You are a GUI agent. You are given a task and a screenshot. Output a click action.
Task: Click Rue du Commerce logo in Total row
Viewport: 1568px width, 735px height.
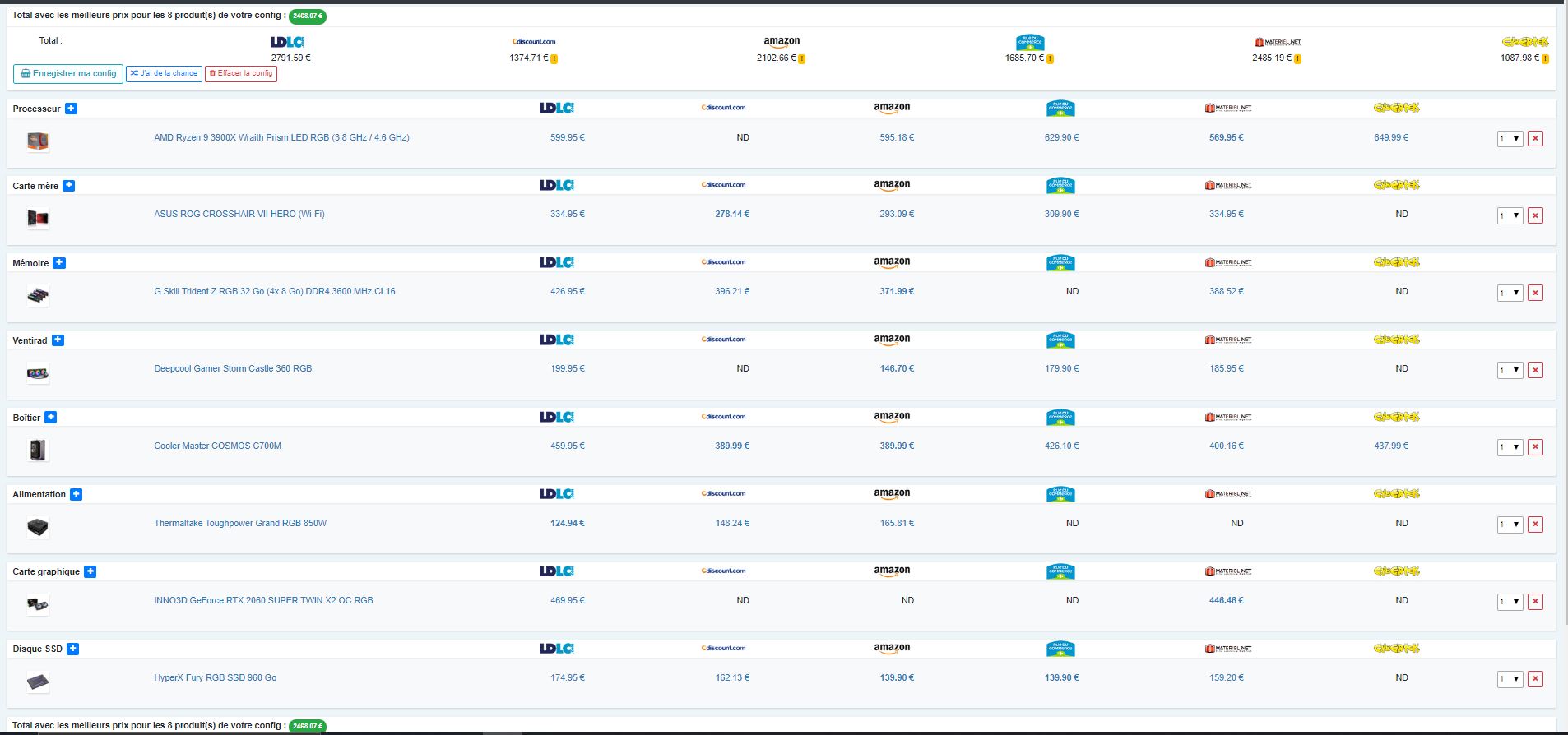point(1030,42)
